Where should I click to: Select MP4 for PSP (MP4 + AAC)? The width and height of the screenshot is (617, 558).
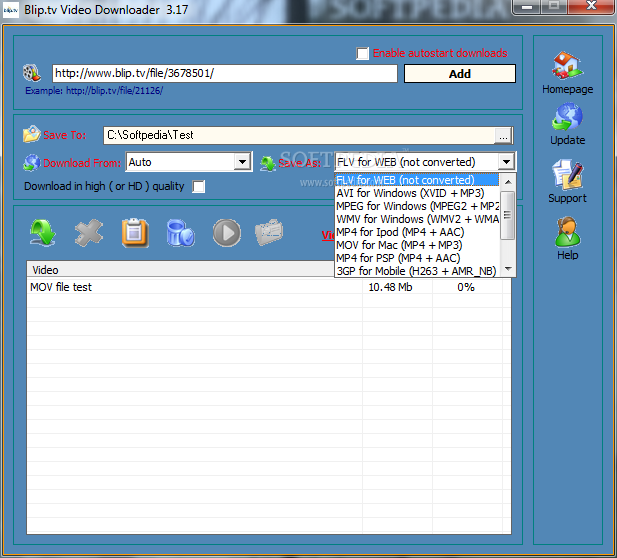point(417,258)
